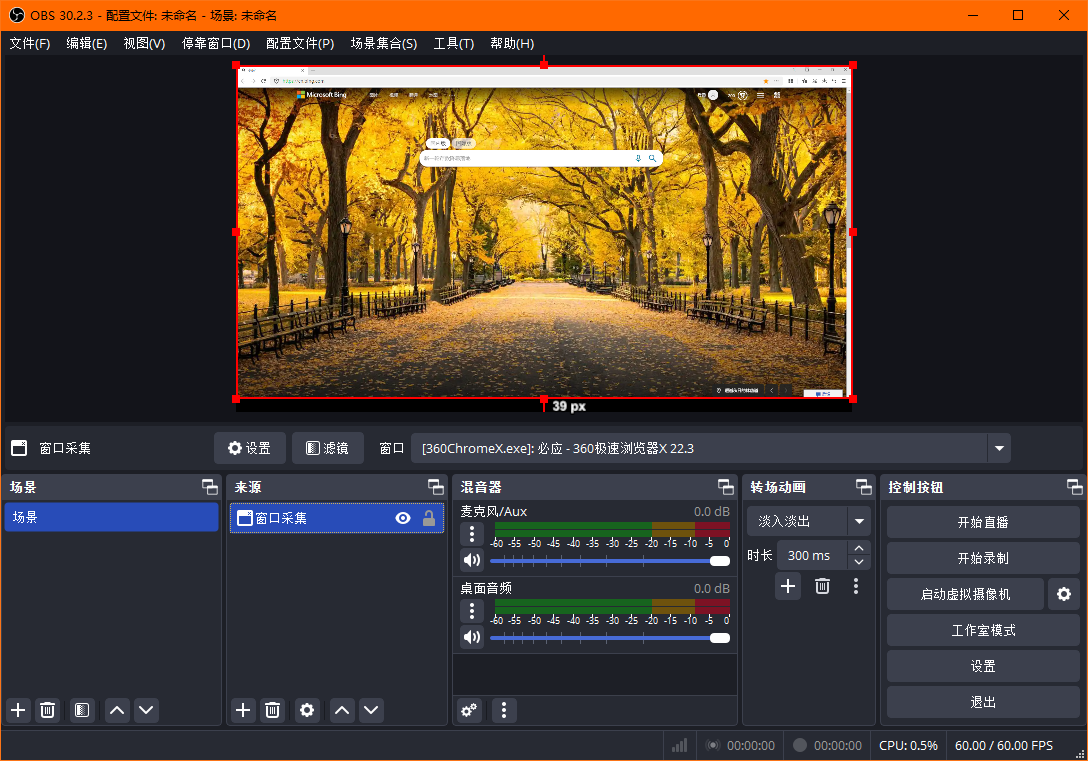Start recording with 开始录制
1088x761 pixels.
tap(982, 557)
